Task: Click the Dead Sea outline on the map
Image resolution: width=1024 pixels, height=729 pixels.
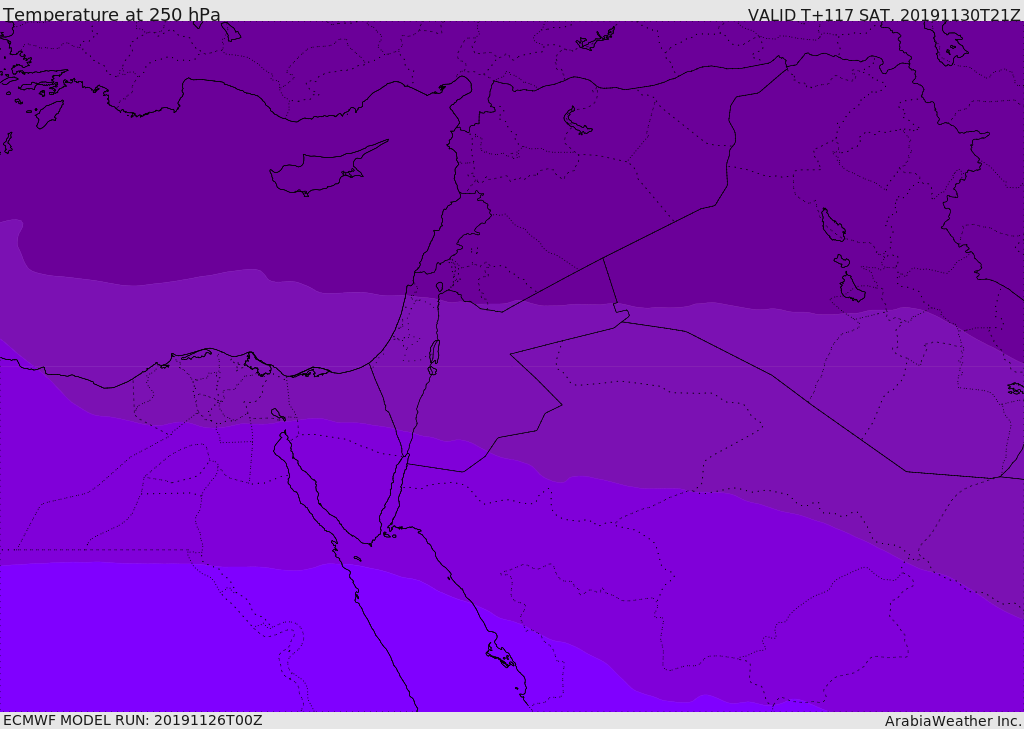Action: click(434, 353)
